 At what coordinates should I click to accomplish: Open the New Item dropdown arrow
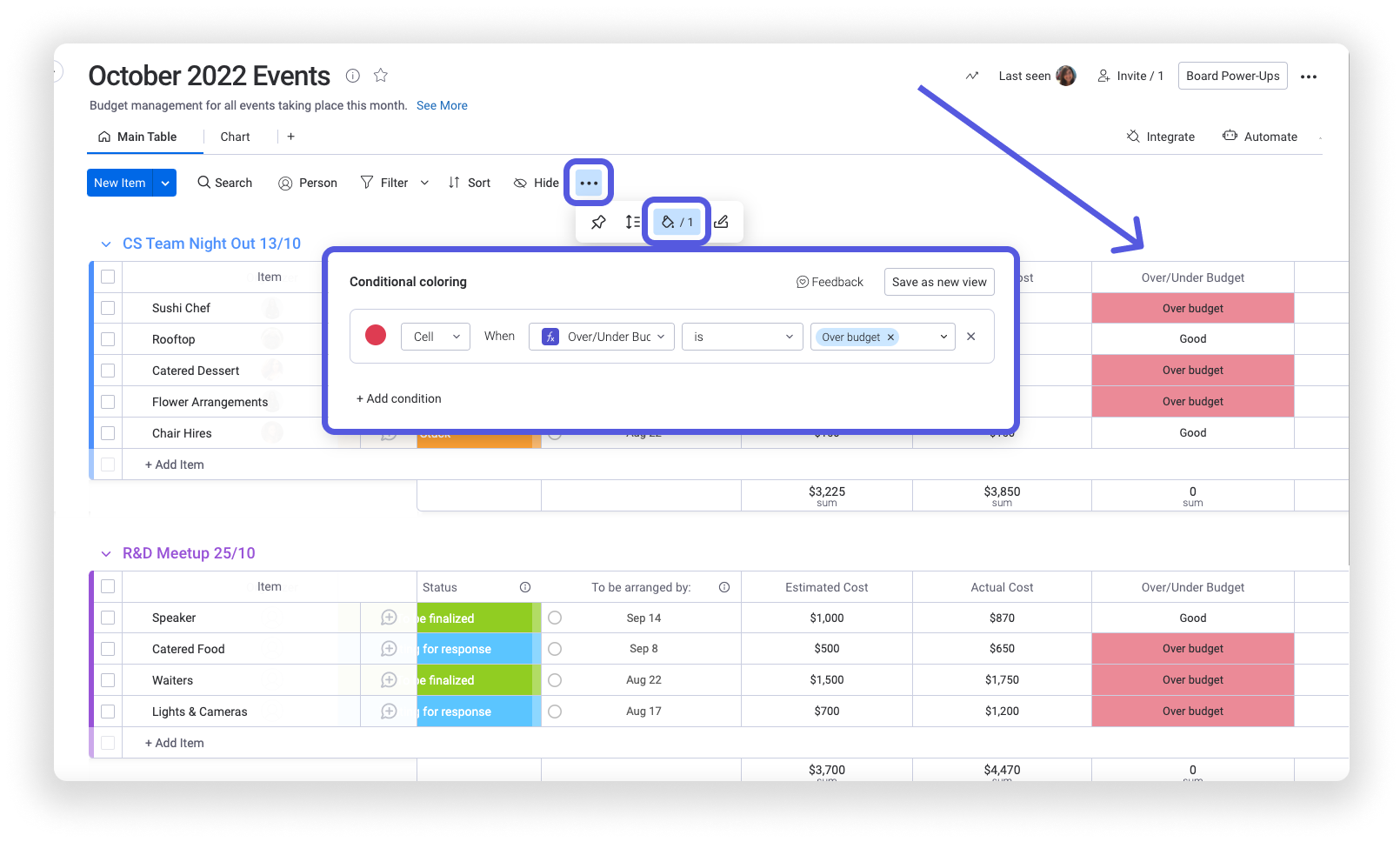tap(165, 183)
